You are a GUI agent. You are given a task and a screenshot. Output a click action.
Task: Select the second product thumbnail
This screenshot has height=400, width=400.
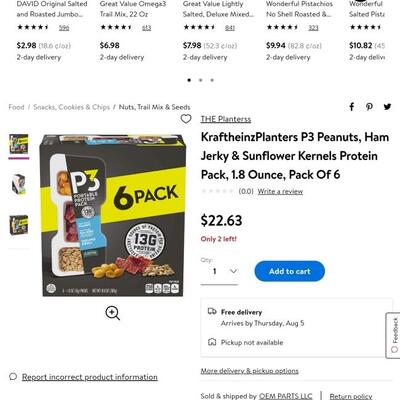[19, 184]
